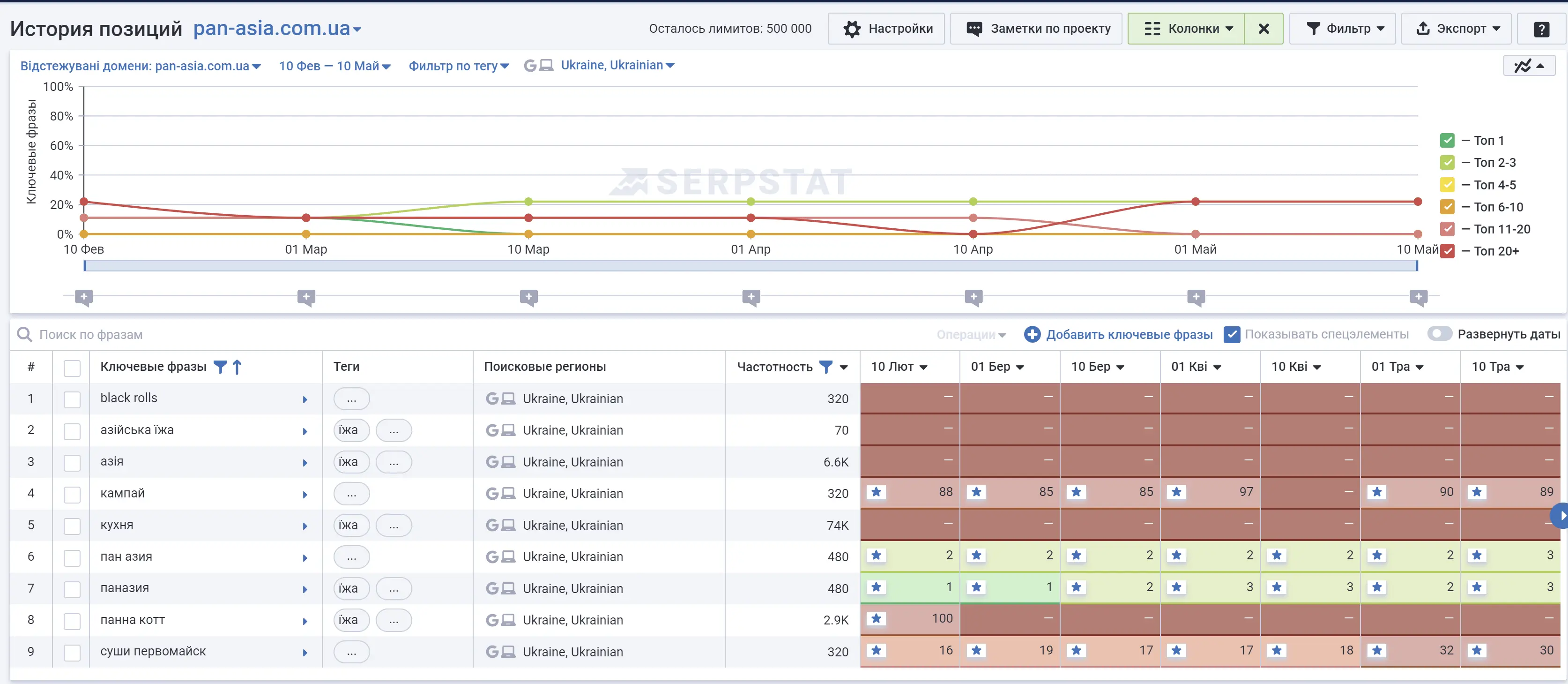Viewport: 1568px width, 684px height.
Task: Click the star icon for кампай on 10 Лют
Action: click(x=876, y=492)
